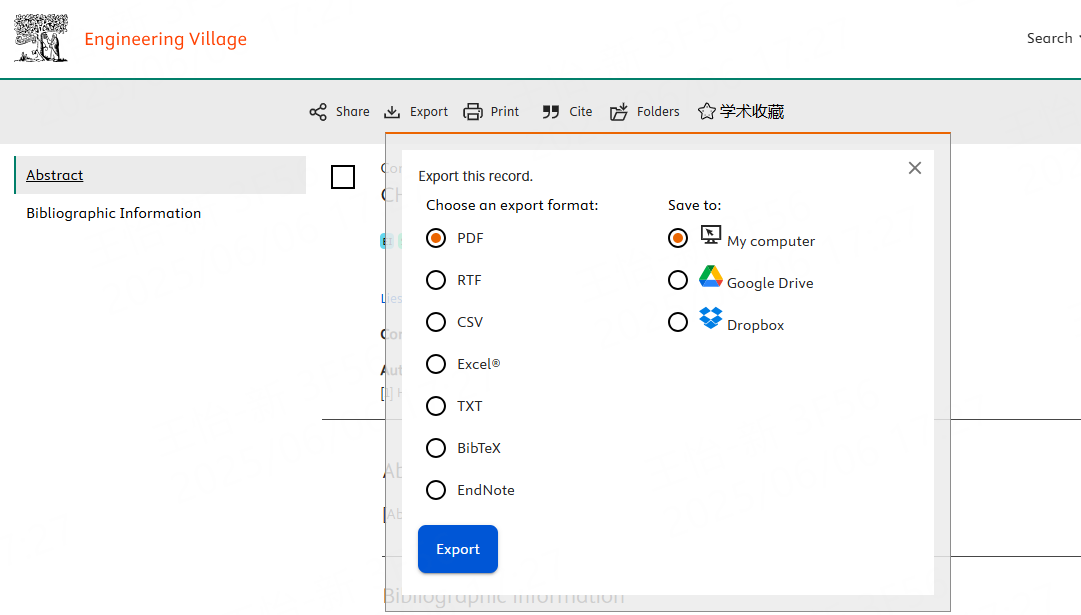Choose Dropbox as save location
Viewport: 1081px width, 615px height.
678,322
